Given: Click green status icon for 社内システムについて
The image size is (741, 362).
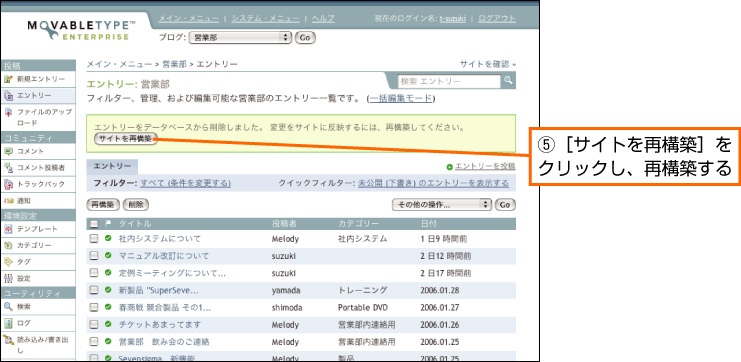Looking at the screenshot, I should pos(108,238).
